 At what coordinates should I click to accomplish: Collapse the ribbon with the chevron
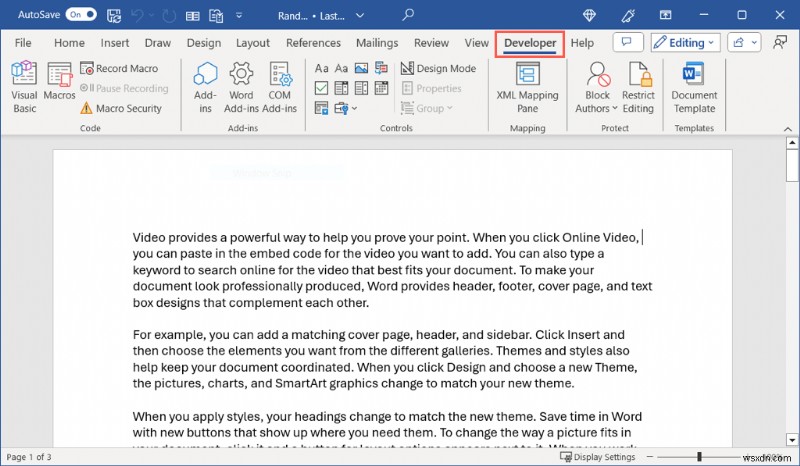(x=788, y=130)
